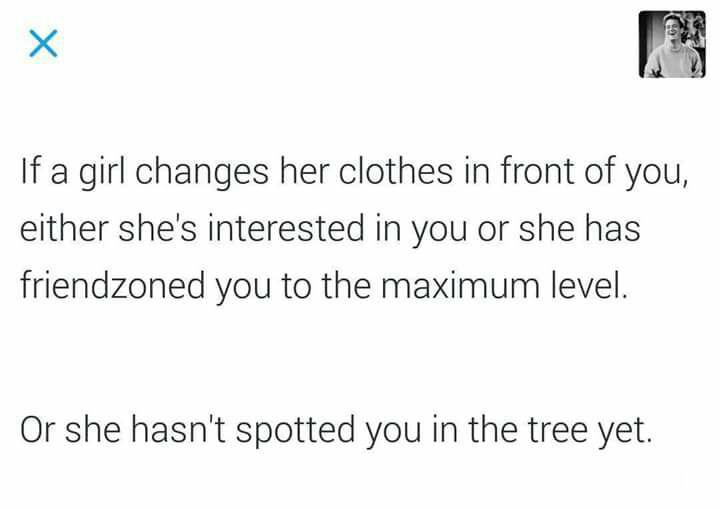Click the word "front" in the first line
Image resolution: width=720 pixels, height=509 pixels.
[x=537, y=172]
